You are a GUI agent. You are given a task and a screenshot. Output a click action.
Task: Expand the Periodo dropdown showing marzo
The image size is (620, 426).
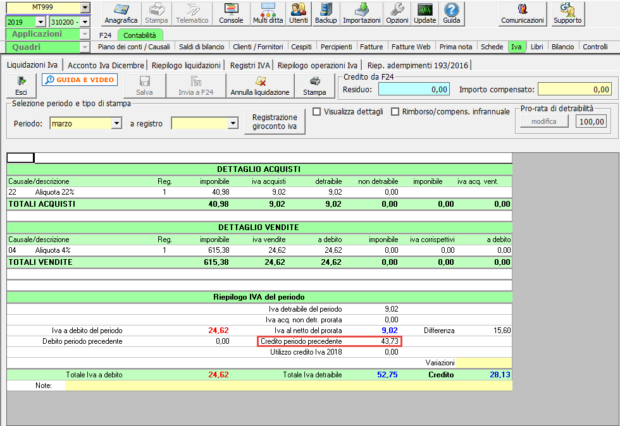click(116, 124)
